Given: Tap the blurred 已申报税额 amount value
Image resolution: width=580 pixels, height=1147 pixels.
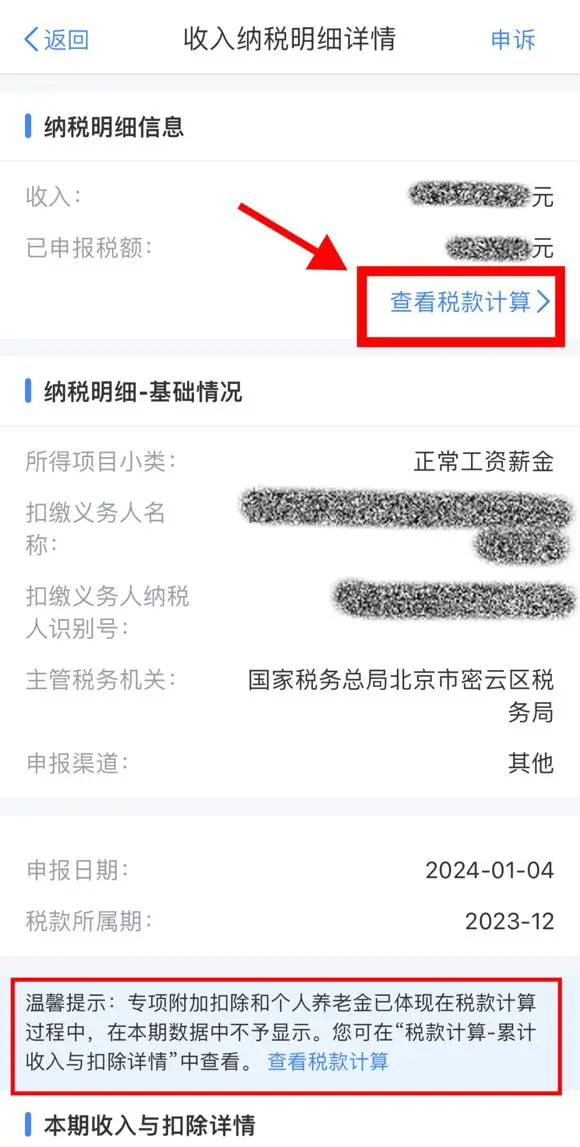Looking at the screenshot, I should (487, 248).
